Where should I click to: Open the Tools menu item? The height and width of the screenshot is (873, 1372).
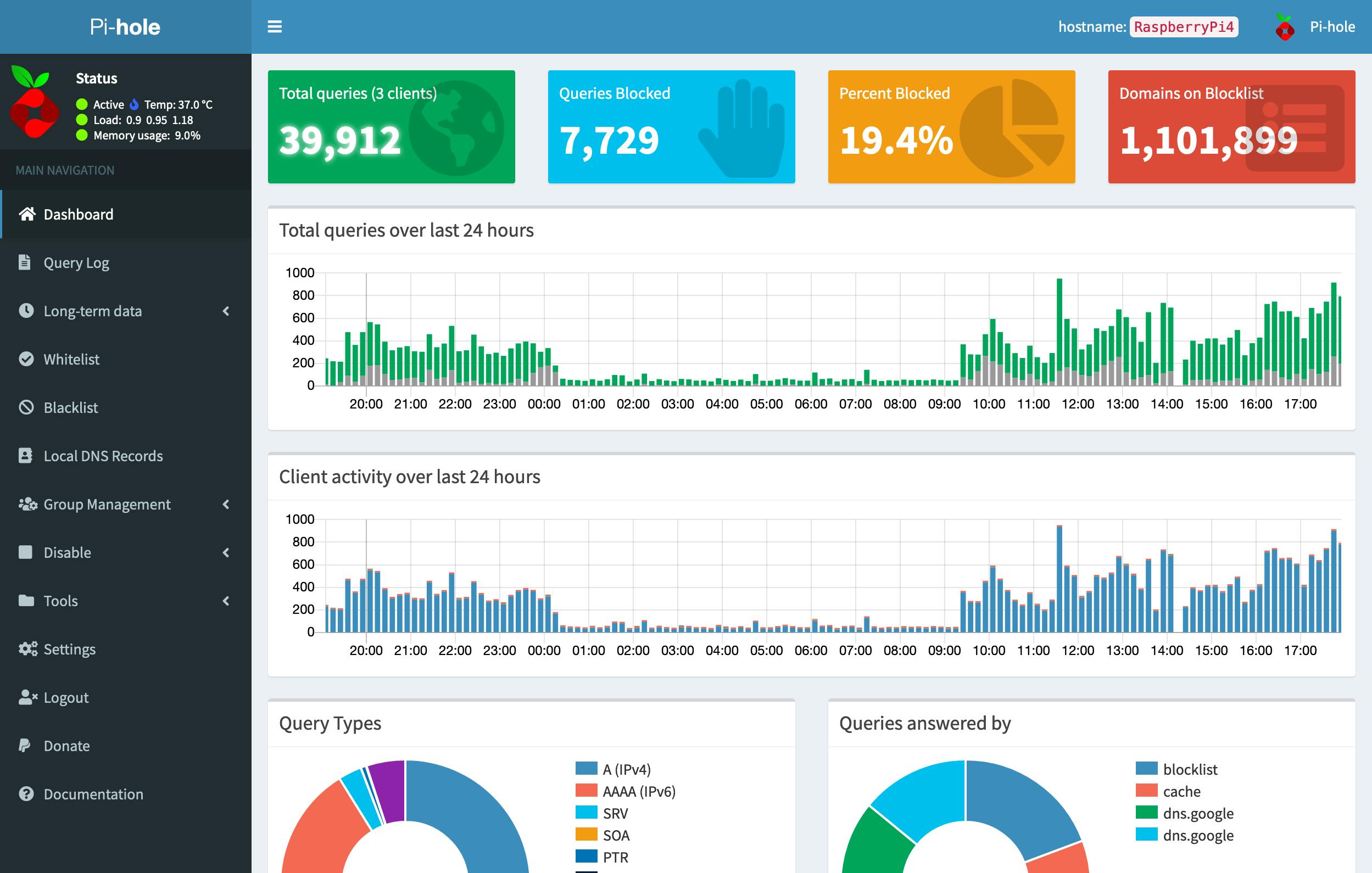tap(60, 601)
